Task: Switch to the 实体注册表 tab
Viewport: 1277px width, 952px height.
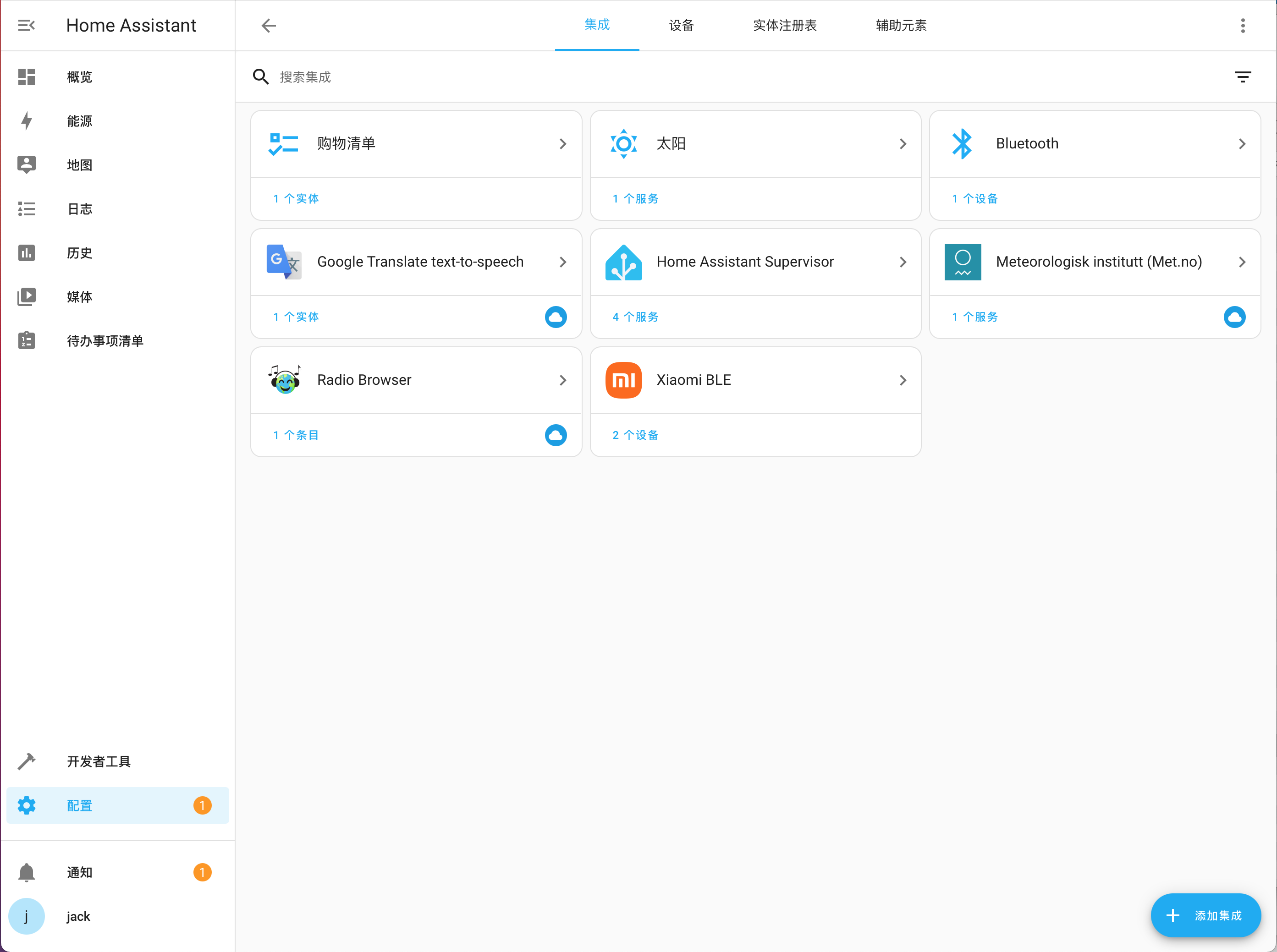Action: pos(785,25)
